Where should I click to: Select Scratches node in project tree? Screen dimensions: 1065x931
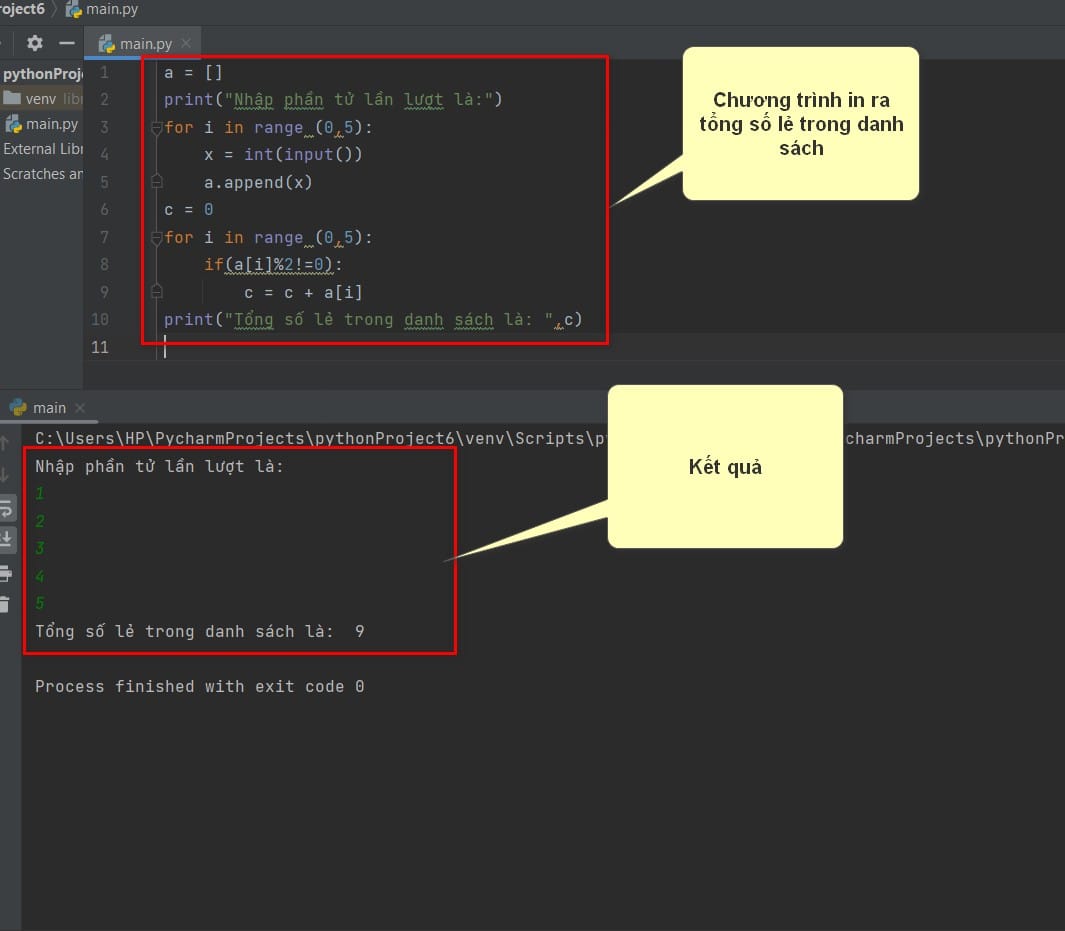pos(42,174)
